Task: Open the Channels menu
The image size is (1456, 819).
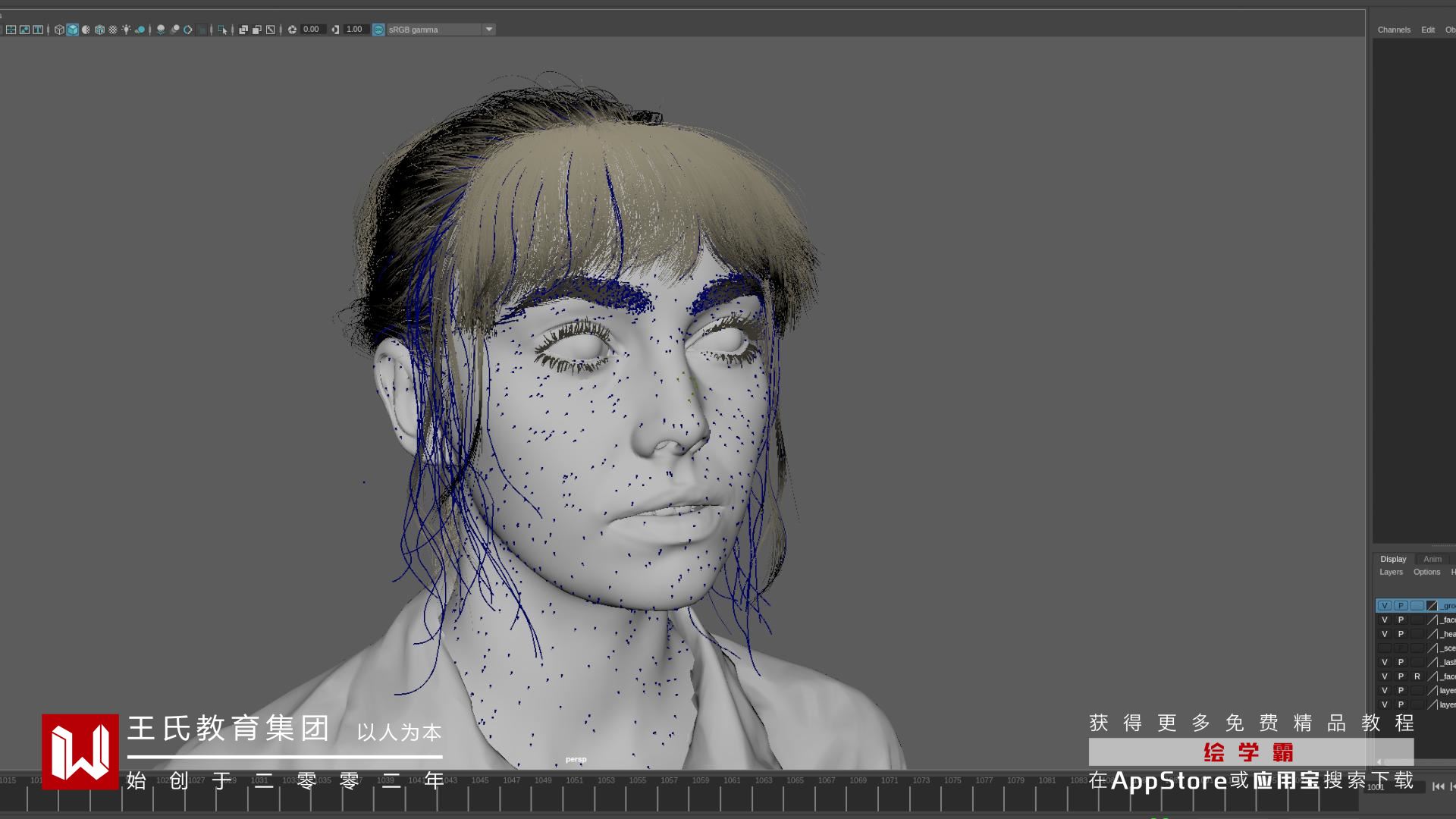Action: click(x=1394, y=30)
